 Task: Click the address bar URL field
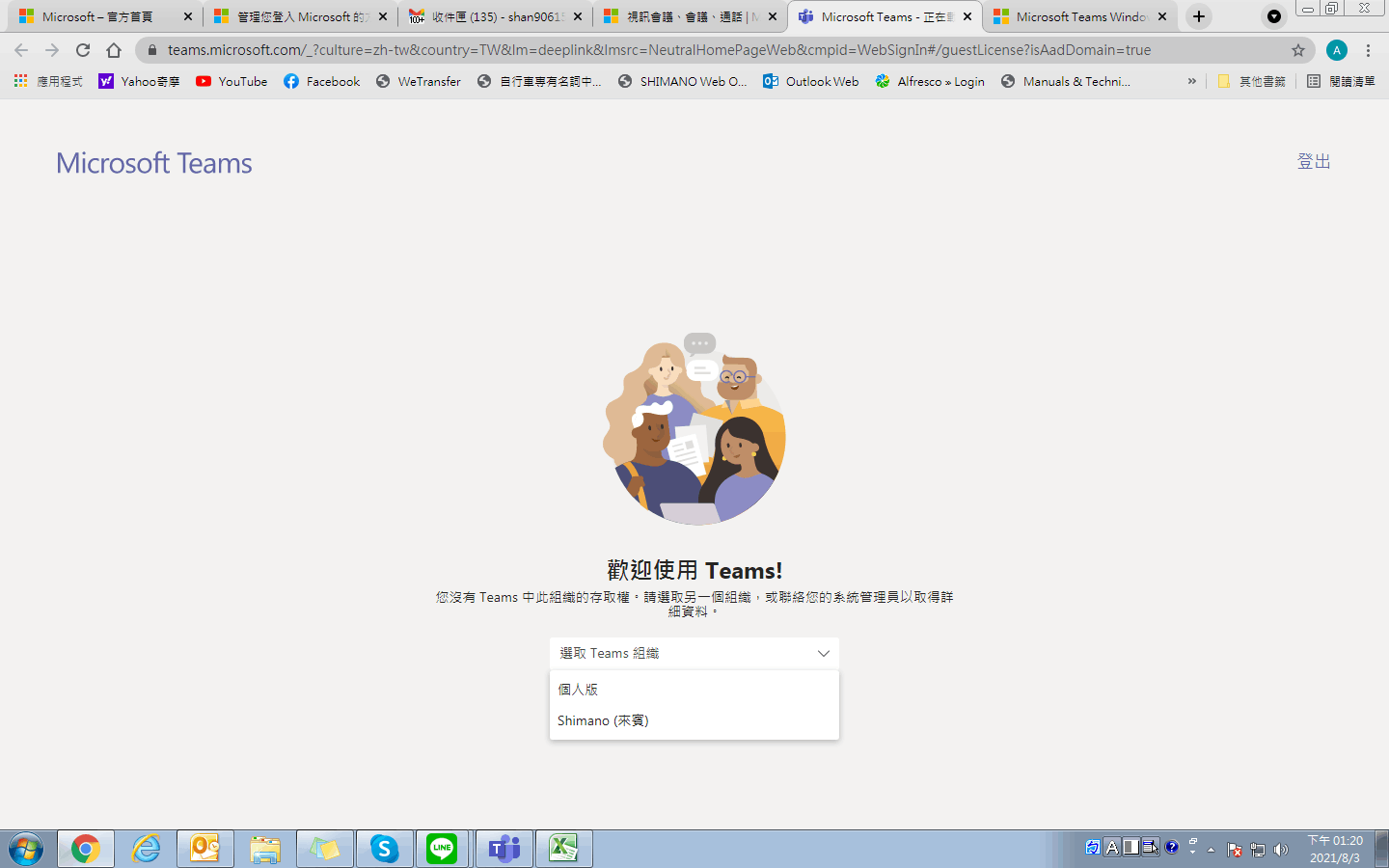(659, 50)
